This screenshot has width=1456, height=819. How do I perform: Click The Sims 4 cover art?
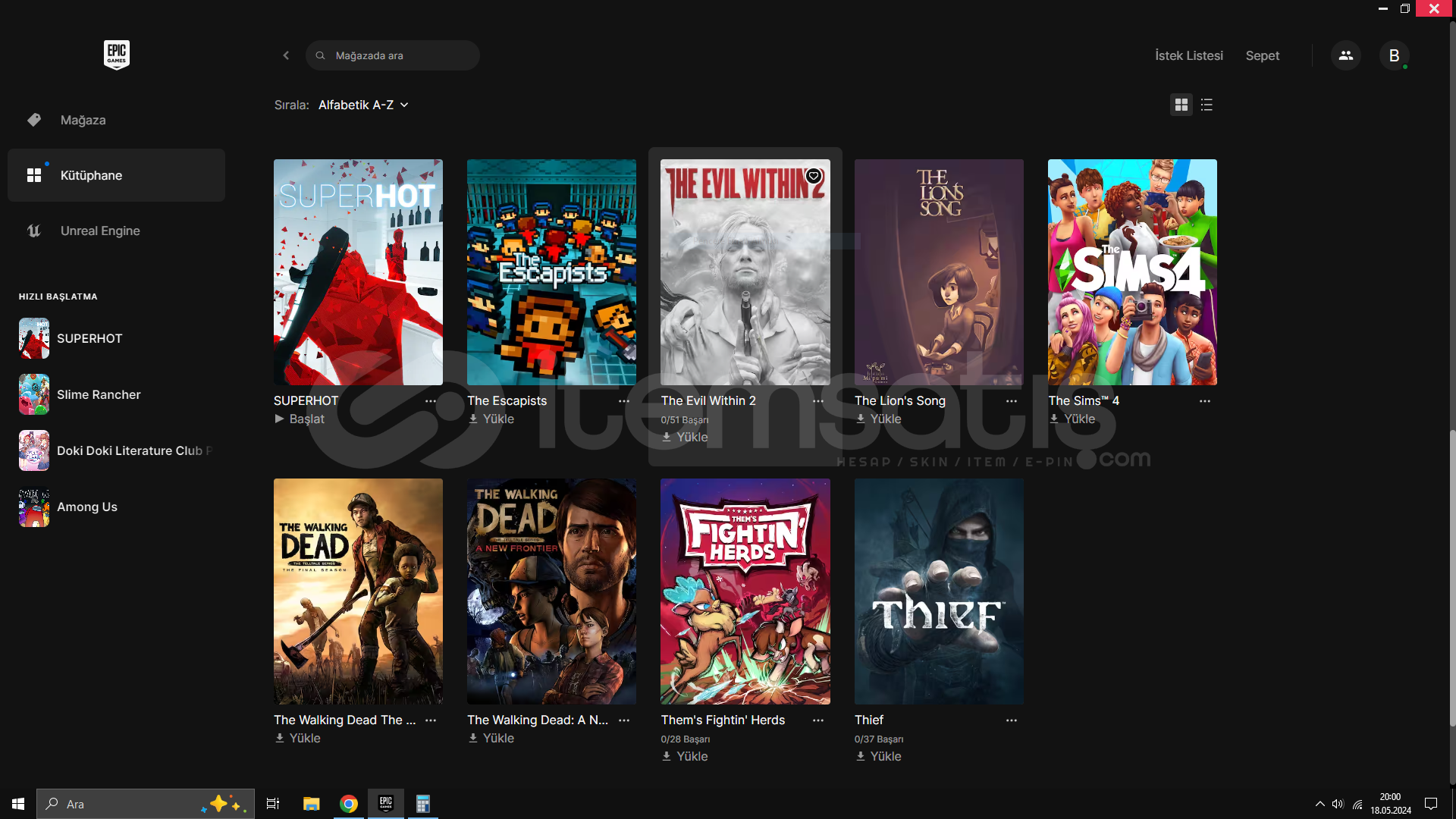coord(1132,272)
